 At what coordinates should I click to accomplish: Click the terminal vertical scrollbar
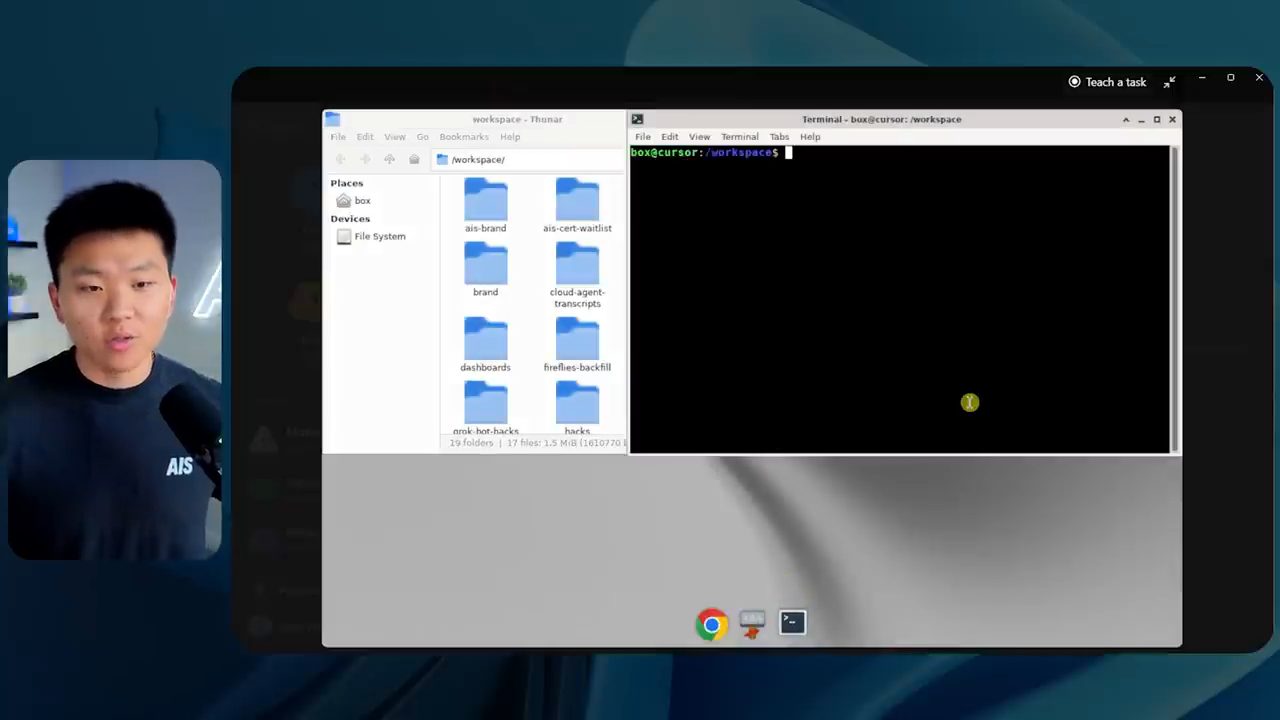(1175, 298)
